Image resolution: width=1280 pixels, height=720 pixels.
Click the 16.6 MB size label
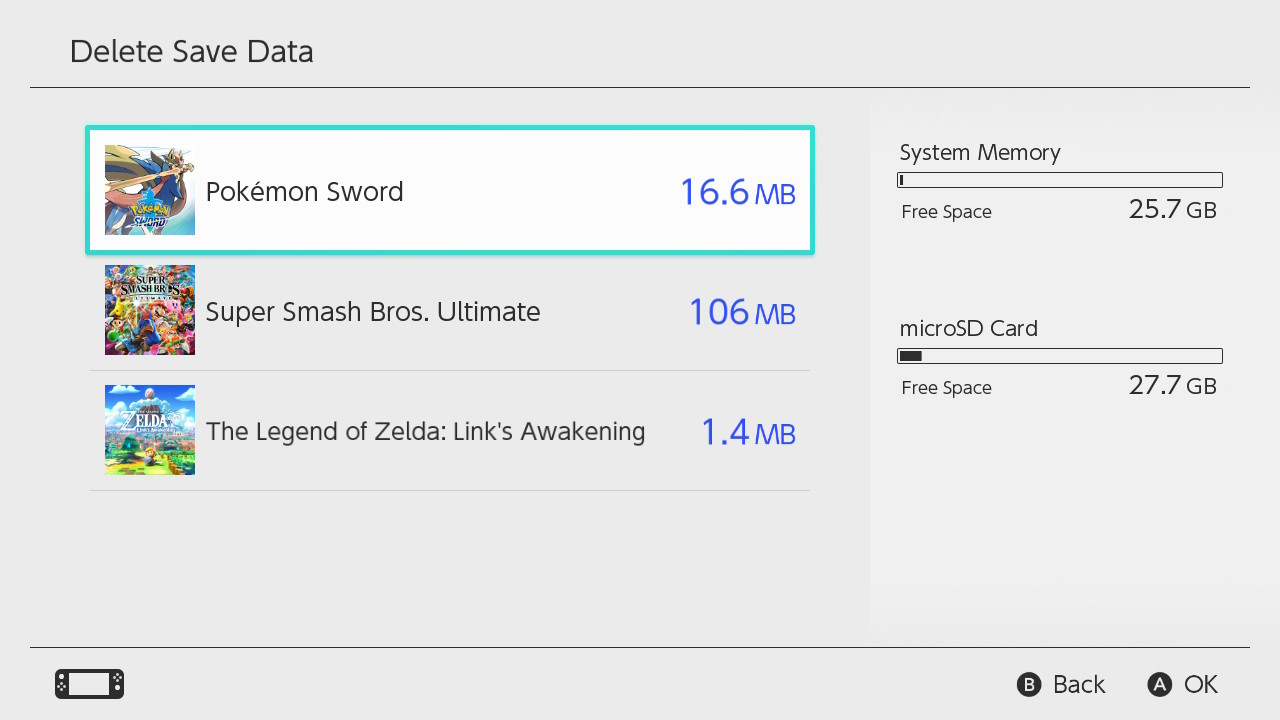[737, 191]
